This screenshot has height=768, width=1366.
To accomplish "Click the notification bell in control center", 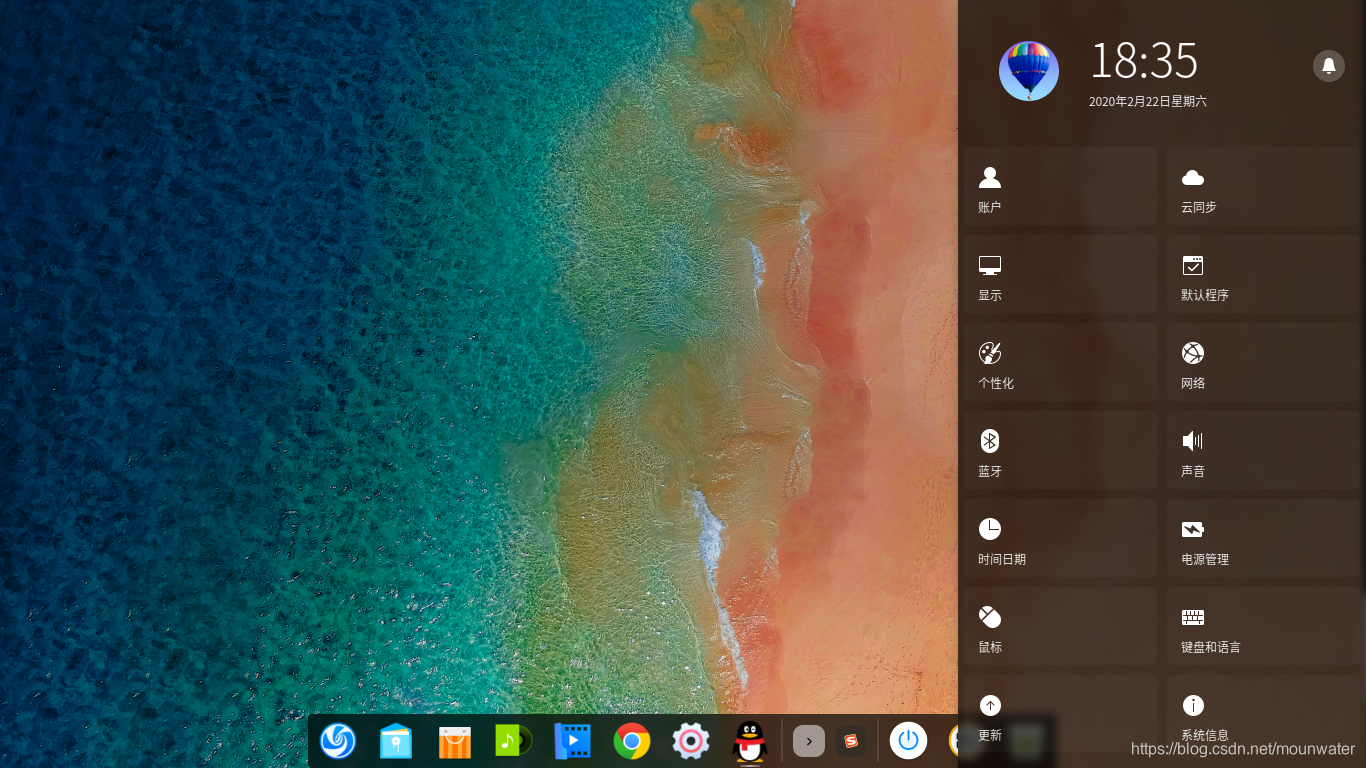I will (x=1329, y=66).
